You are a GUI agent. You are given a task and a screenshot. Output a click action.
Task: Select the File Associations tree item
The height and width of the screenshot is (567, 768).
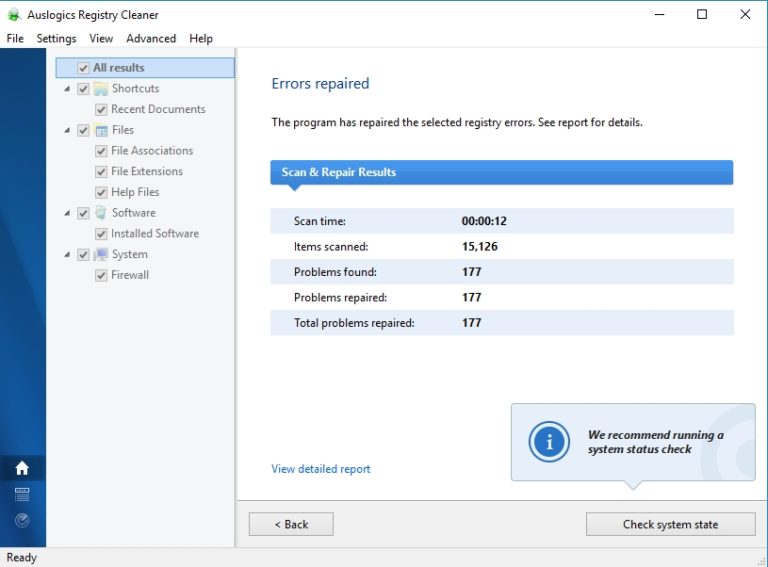152,150
